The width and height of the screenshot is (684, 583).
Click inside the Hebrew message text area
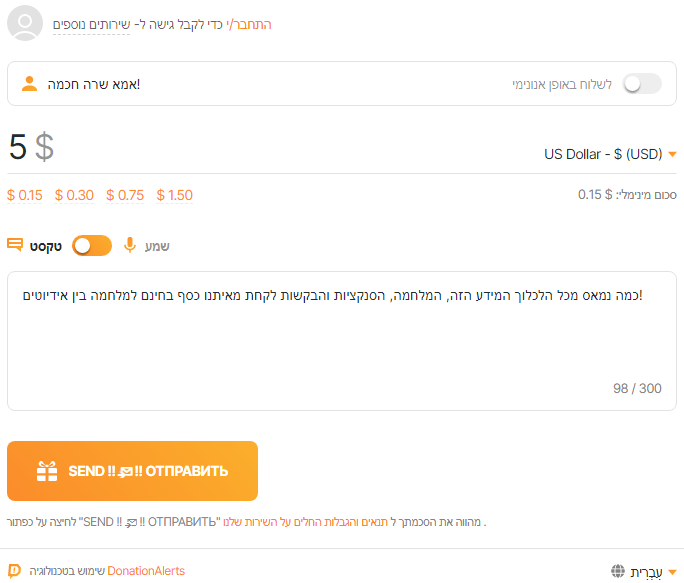click(342, 340)
